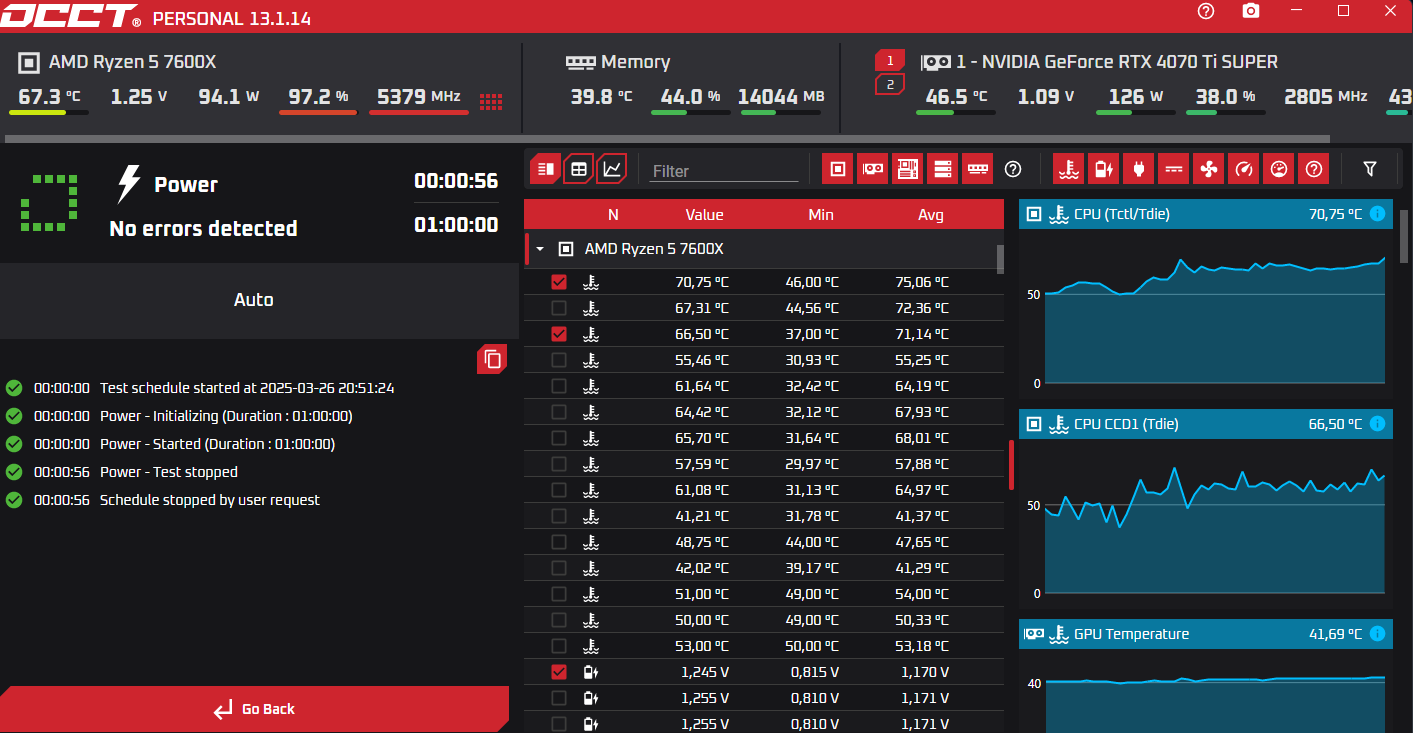The image size is (1413, 733).
Task: Click the CPU clock reading 5379 MHz
Action: pos(419,97)
